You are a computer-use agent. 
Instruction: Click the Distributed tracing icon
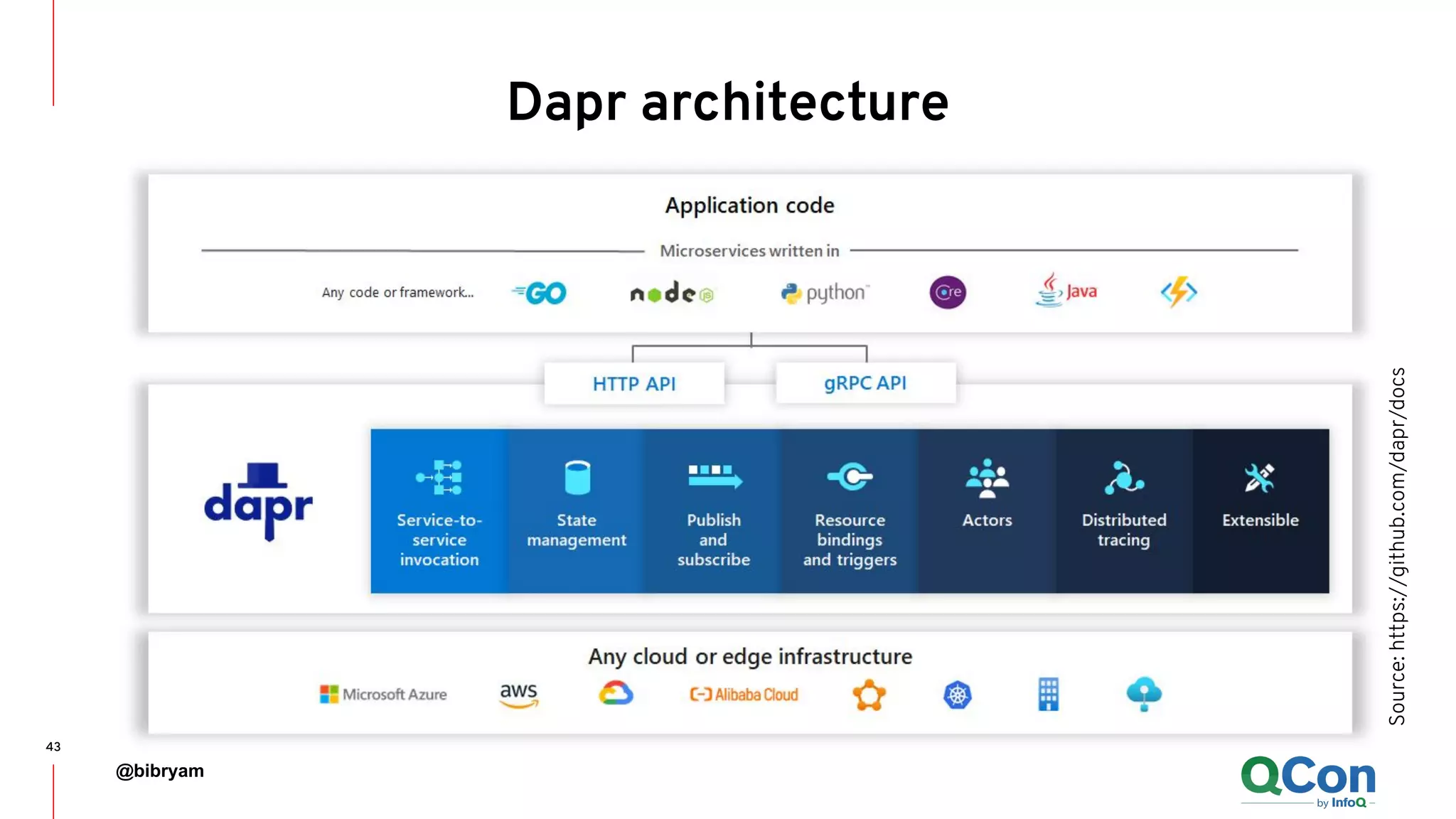[1123, 478]
